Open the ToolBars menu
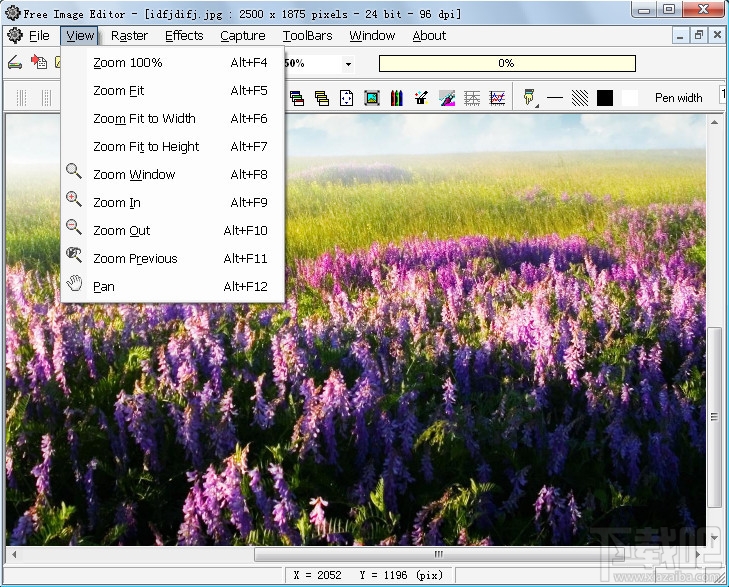Viewport: 729px width, 587px height. point(307,36)
